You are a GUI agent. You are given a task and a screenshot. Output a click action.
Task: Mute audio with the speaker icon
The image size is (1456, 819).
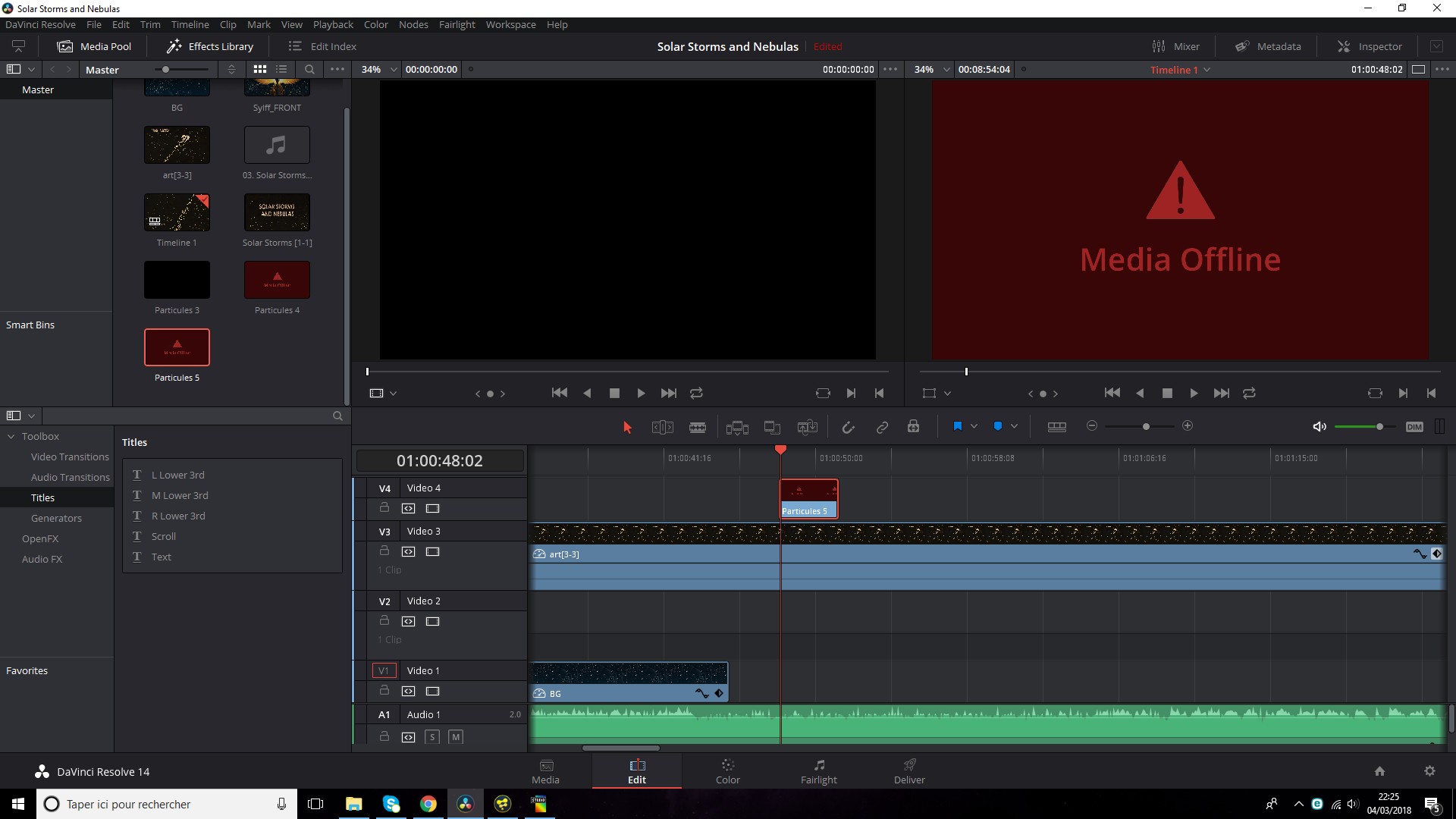coord(1319,426)
